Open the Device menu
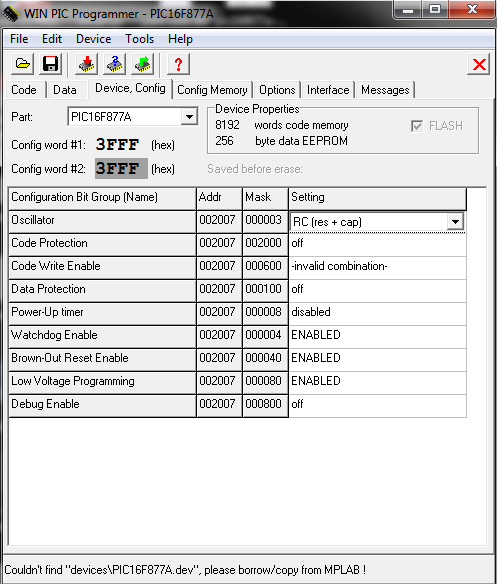The image size is (497, 584). [x=94, y=39]
